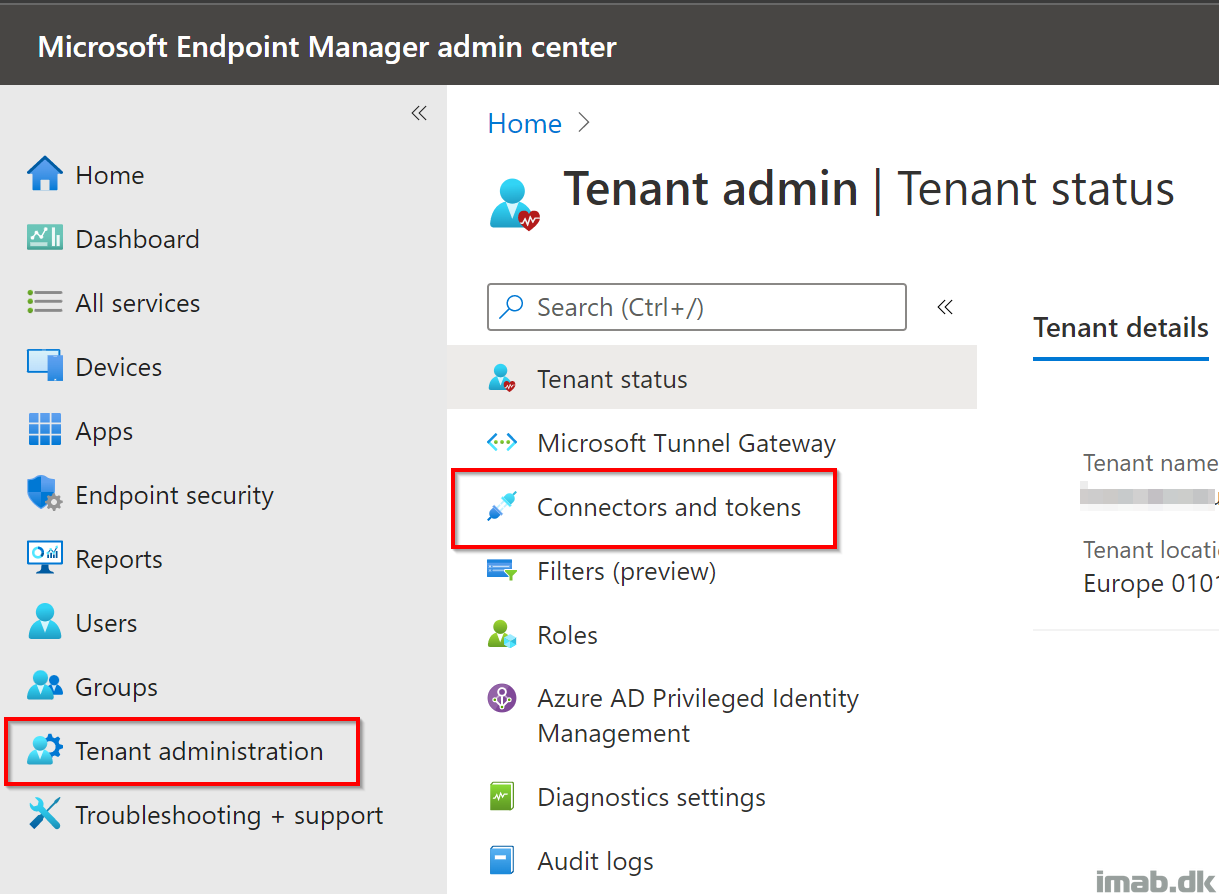Switch to the Tenant details tab
The image size is (1219, 894).
click(x=1120, y=327)
